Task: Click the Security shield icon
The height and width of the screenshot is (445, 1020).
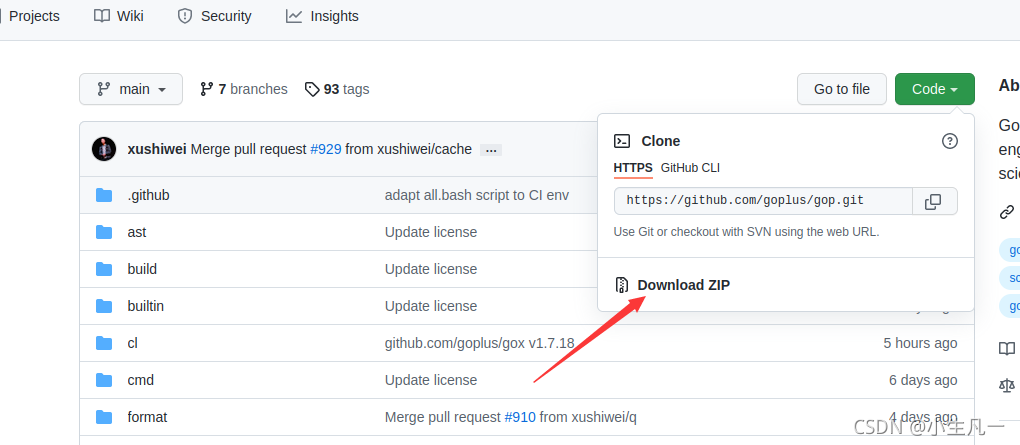Action: tap(185, 16)
